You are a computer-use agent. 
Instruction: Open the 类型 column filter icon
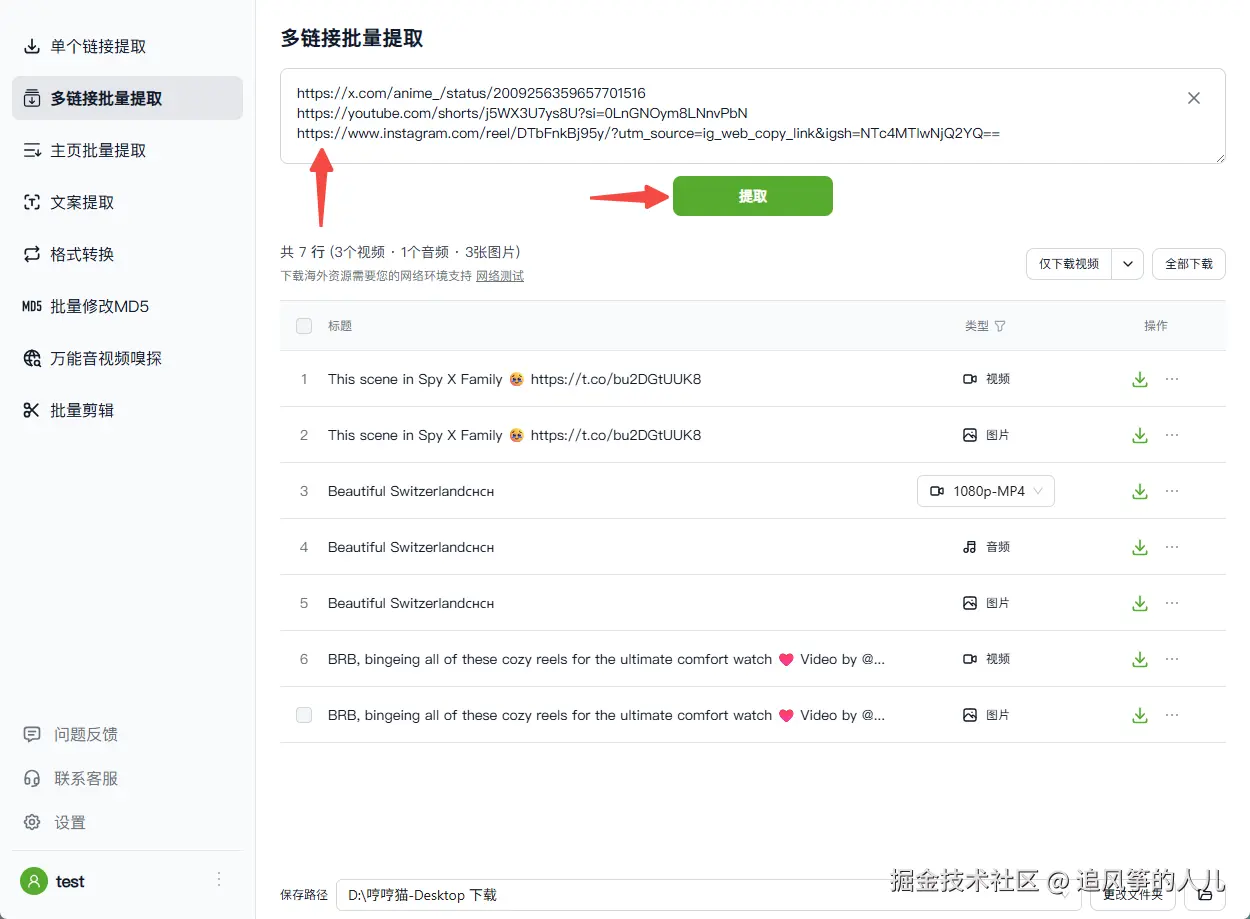click(1000, 326)
